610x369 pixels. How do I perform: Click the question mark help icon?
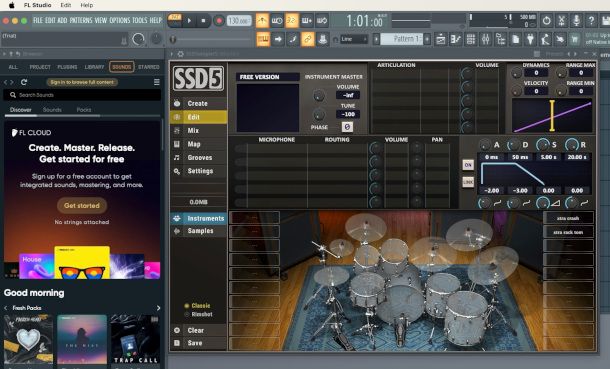pos(591,21)
